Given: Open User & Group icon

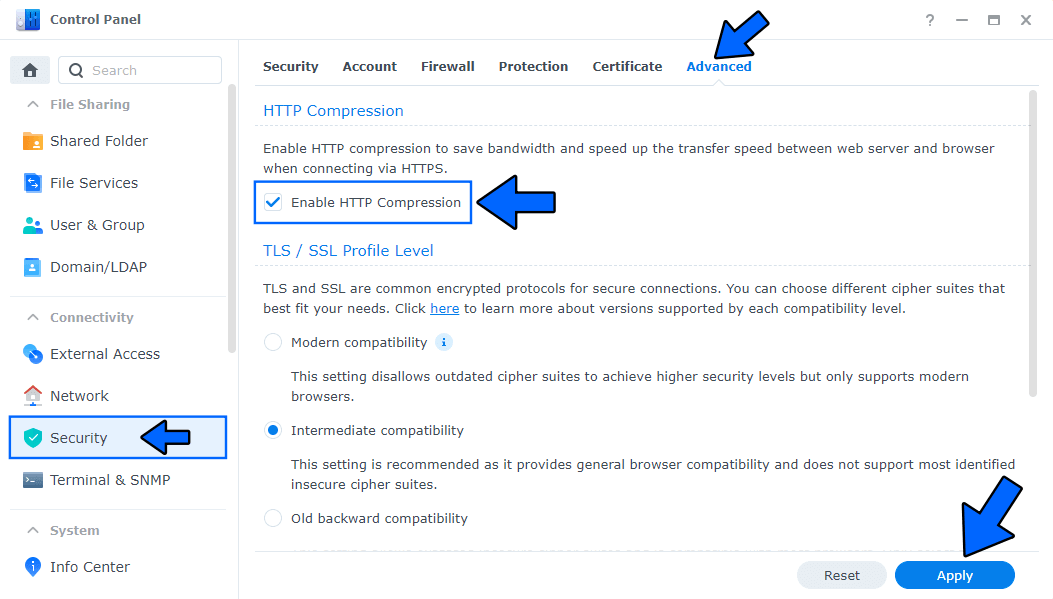Looking at the screenshot, I should [33, 225].
